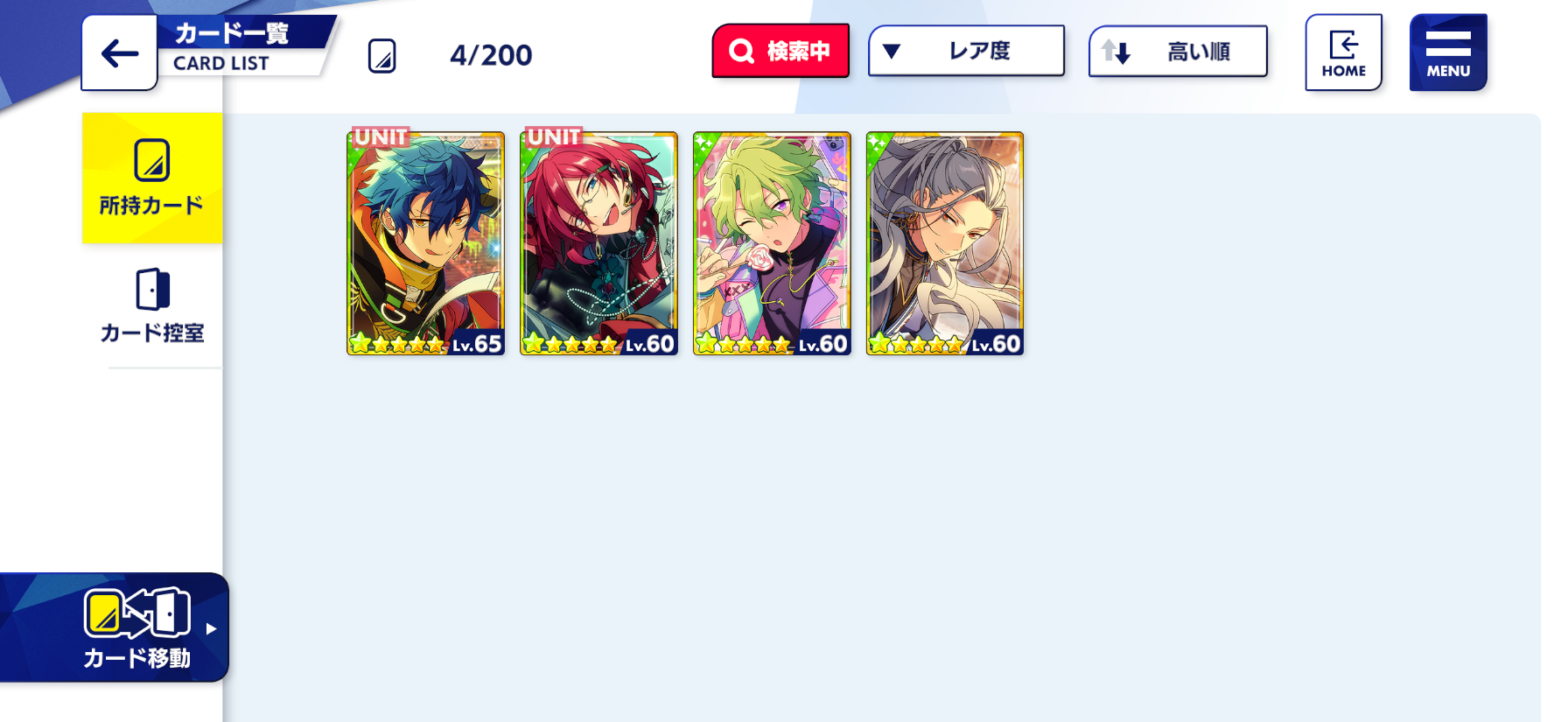1568x722 pixels.
Task: Expand the レア度 sort dropdown
Action: tap(966, 51)
